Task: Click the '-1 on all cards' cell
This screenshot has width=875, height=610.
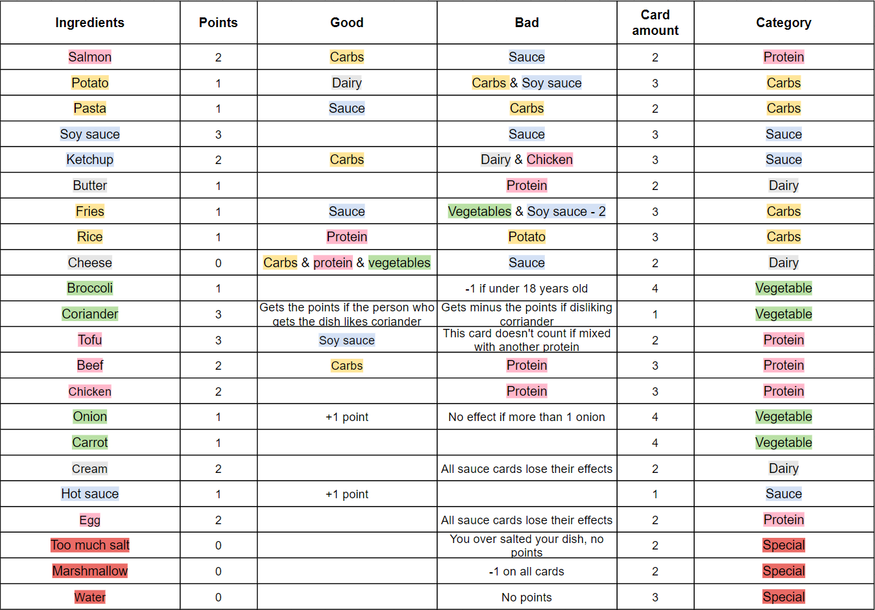Action: (x=526, y=571)
